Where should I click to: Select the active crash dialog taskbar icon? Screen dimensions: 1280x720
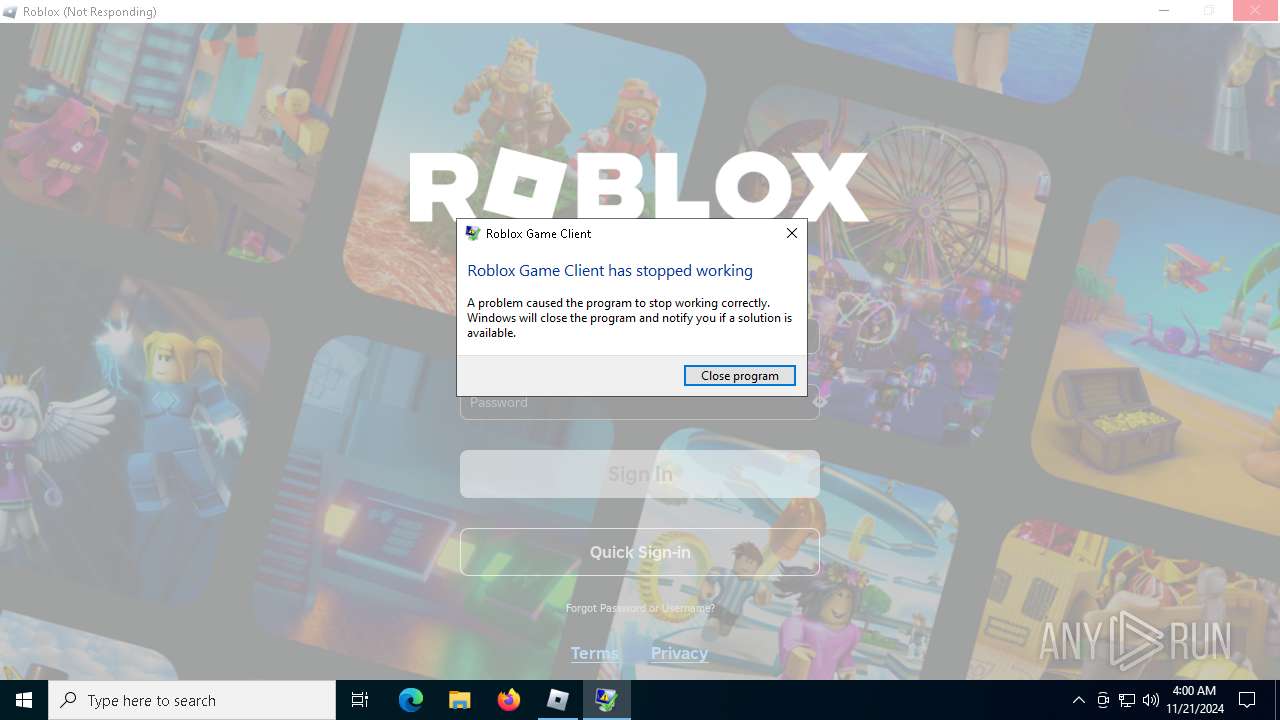click(607, 700)
